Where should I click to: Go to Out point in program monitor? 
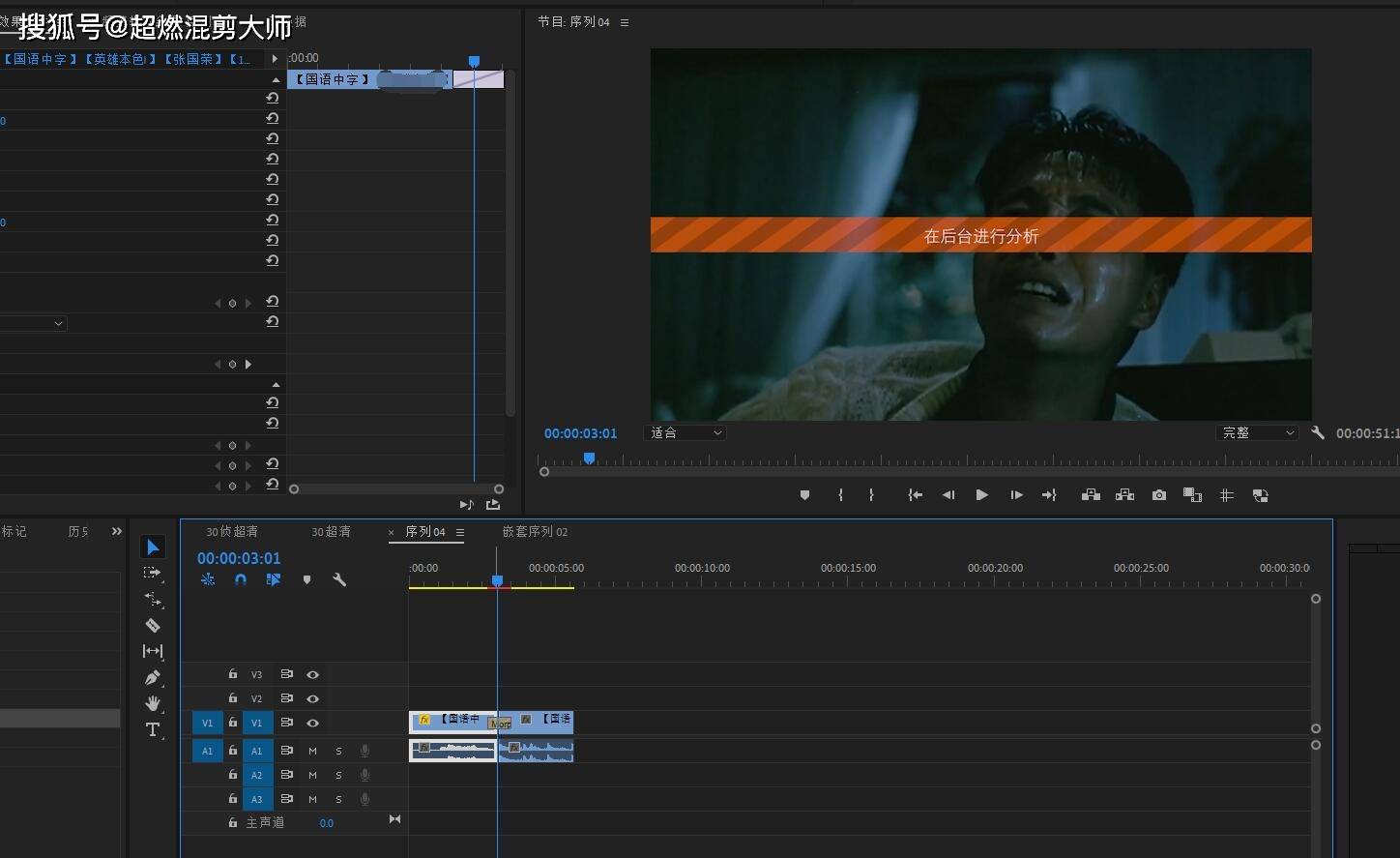(1049, 495)
